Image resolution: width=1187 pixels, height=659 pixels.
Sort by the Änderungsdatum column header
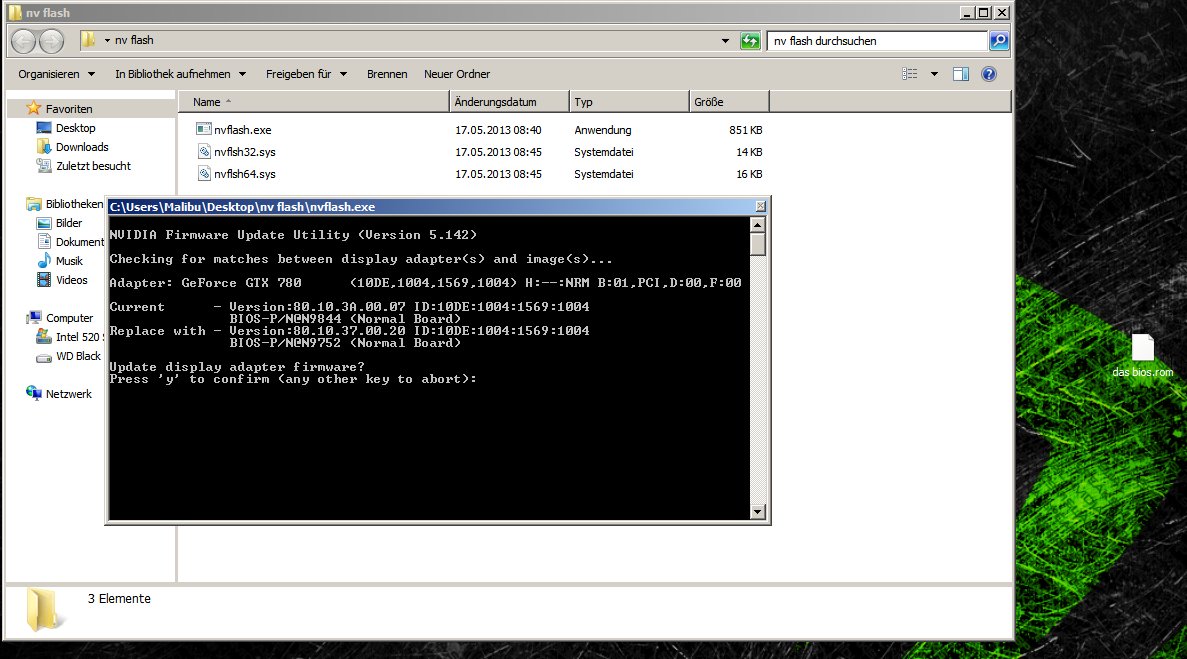pos(509,102)
